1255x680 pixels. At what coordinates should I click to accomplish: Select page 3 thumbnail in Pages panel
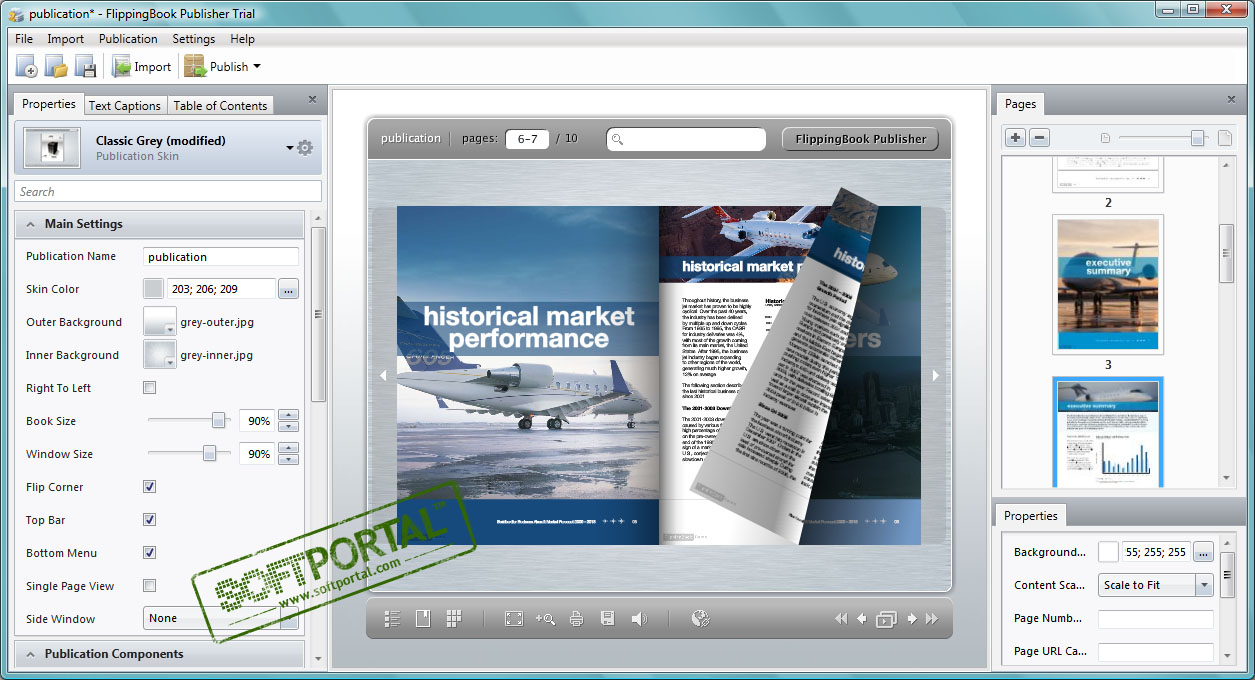1108,285
